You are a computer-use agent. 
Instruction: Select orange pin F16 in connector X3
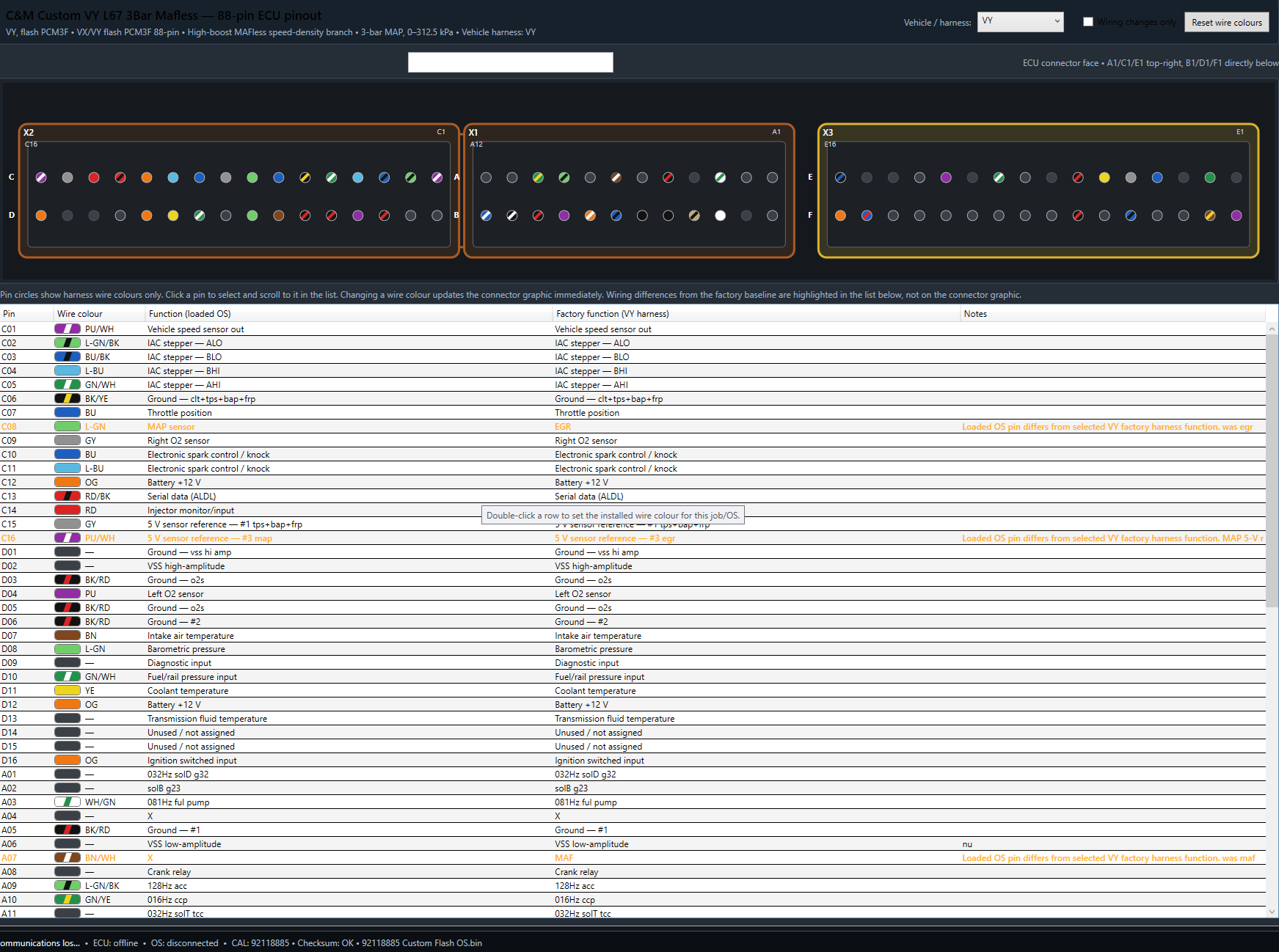pos(841,216)
